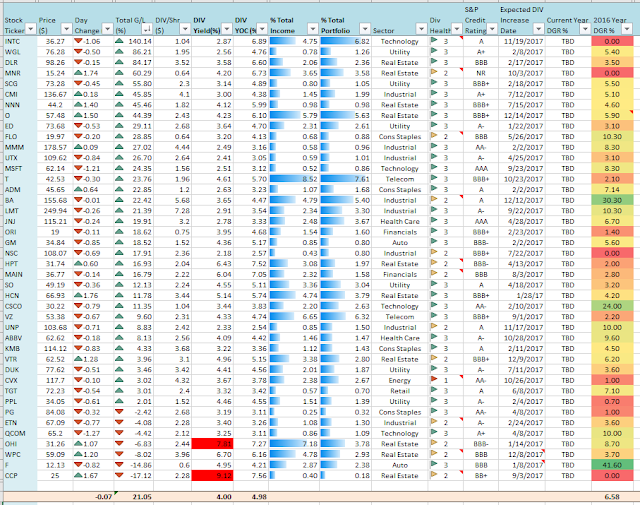Select the DUK price cell 77.62
This screenshot has height=505, width=640.
pos(55,369)
